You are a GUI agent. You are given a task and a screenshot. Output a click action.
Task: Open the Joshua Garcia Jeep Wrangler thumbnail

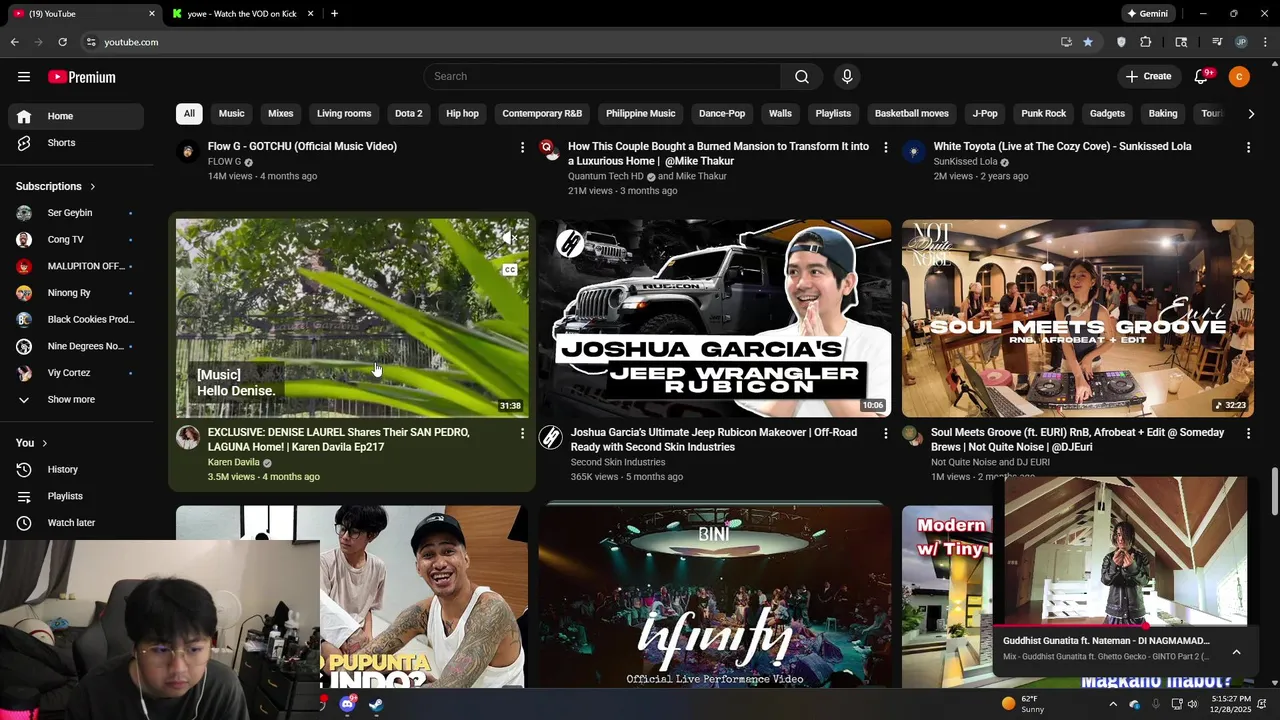pos(715,318)
